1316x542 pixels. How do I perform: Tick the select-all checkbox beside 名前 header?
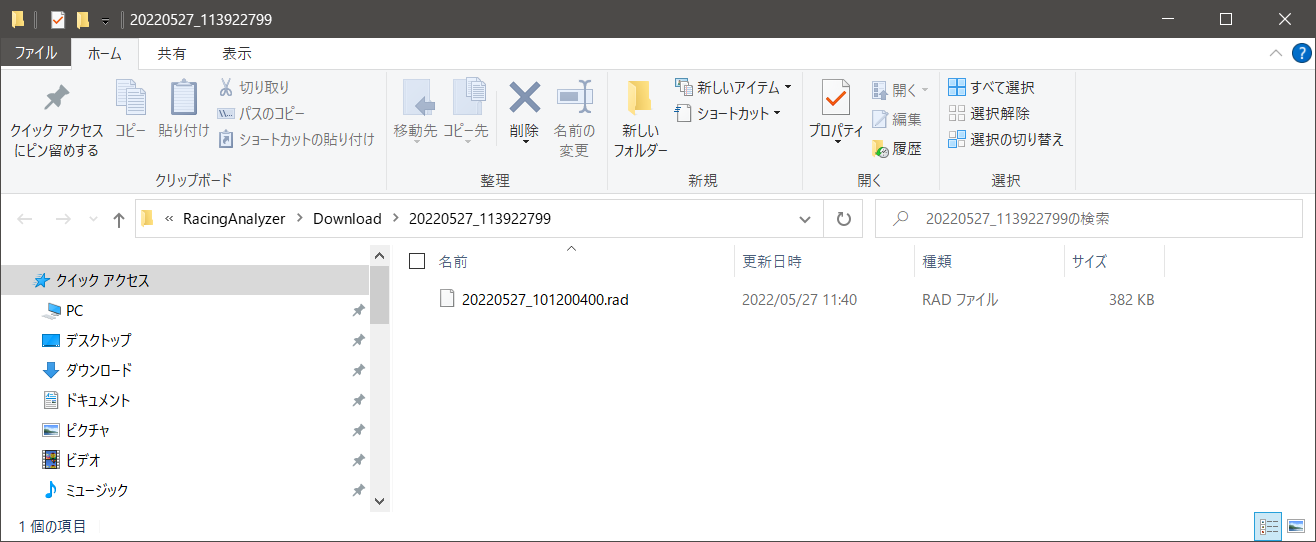418,262
